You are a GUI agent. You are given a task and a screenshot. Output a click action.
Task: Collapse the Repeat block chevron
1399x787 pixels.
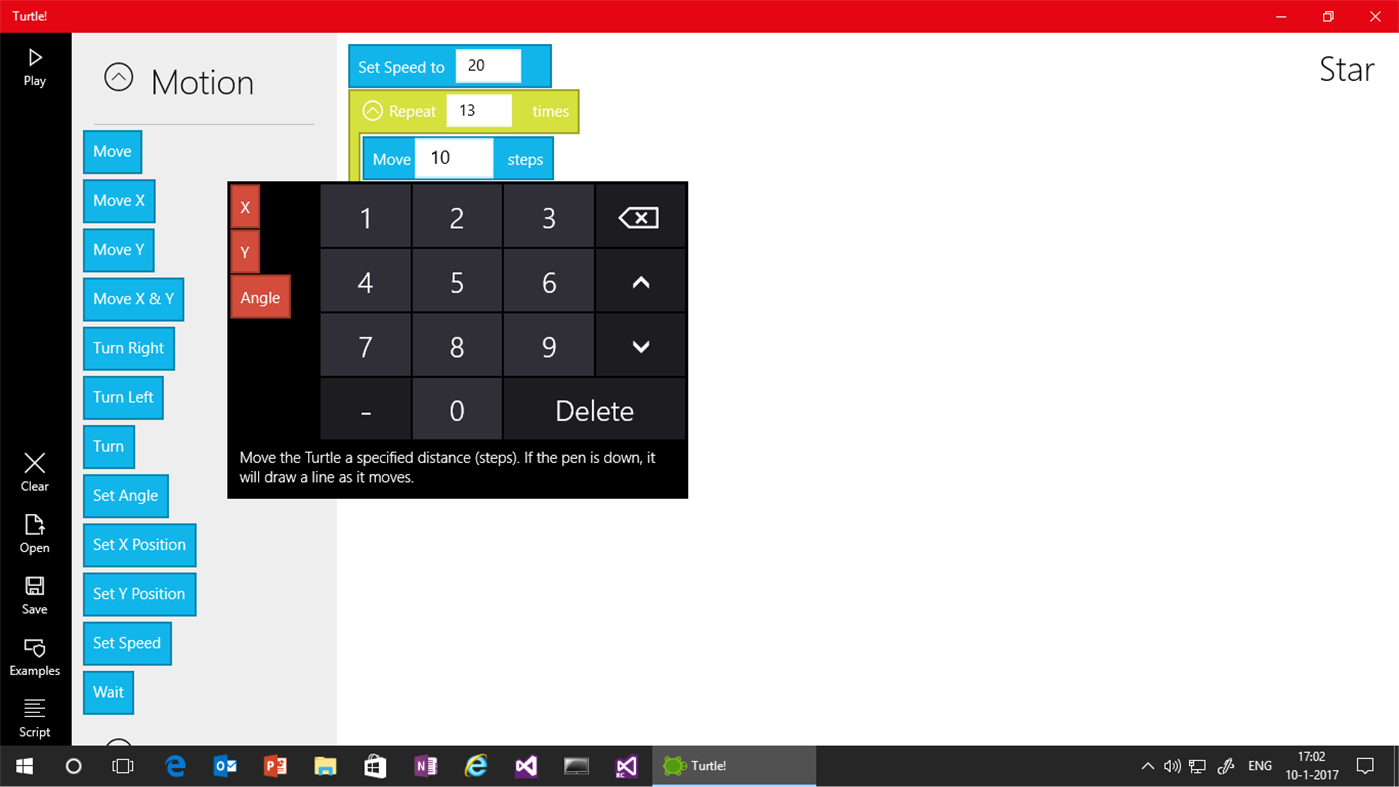tap(374, 111)
